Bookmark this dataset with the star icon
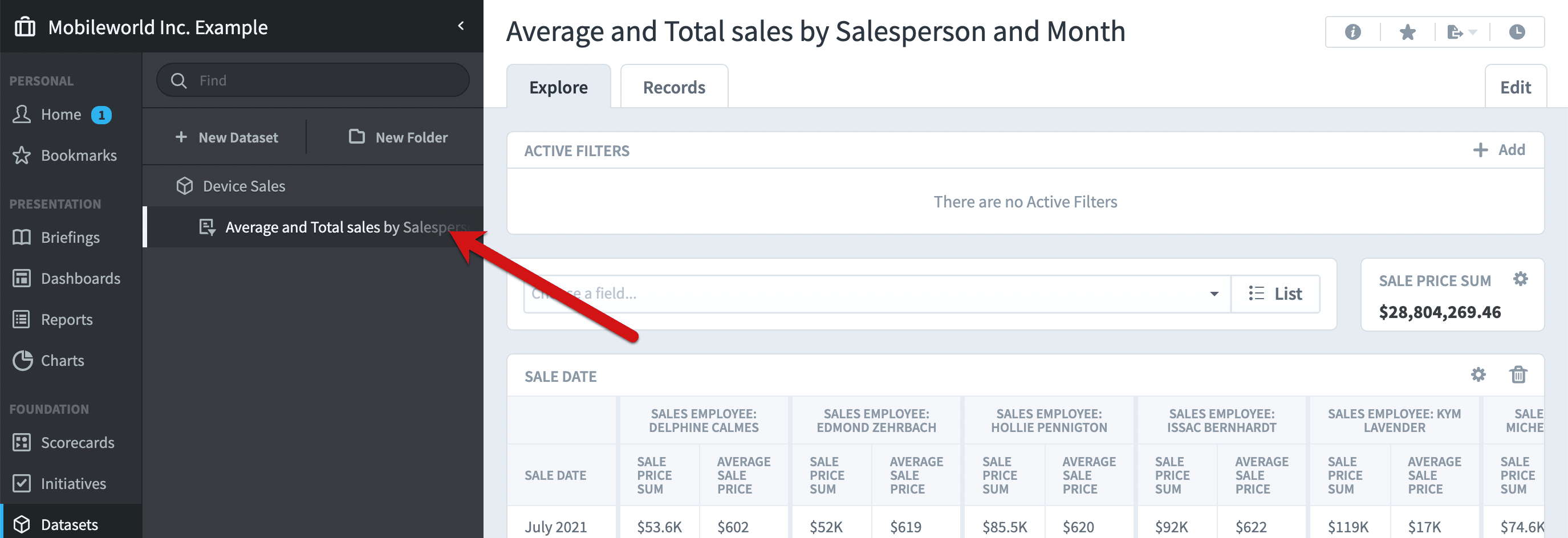 click(1407, 32)
